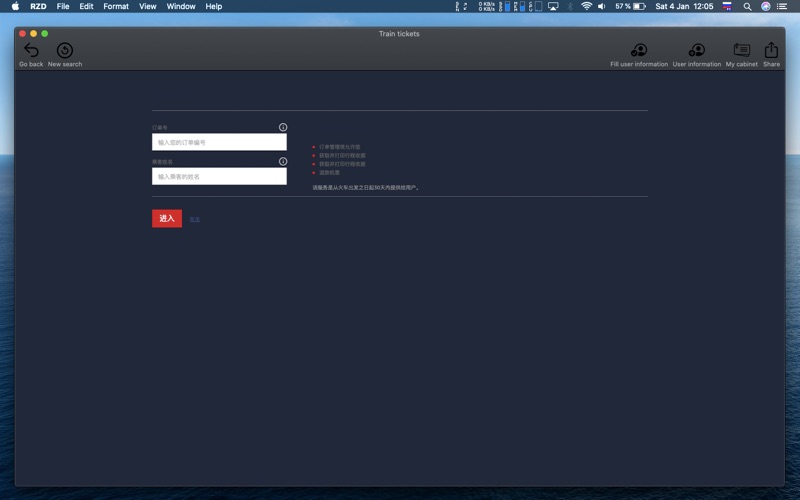Open the File menu
800x500 pixels.
coord(63,6)
